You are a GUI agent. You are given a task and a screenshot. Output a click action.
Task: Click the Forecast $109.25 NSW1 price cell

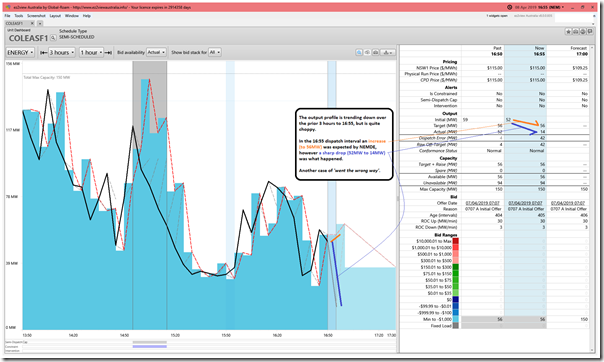tap(580, 68)
